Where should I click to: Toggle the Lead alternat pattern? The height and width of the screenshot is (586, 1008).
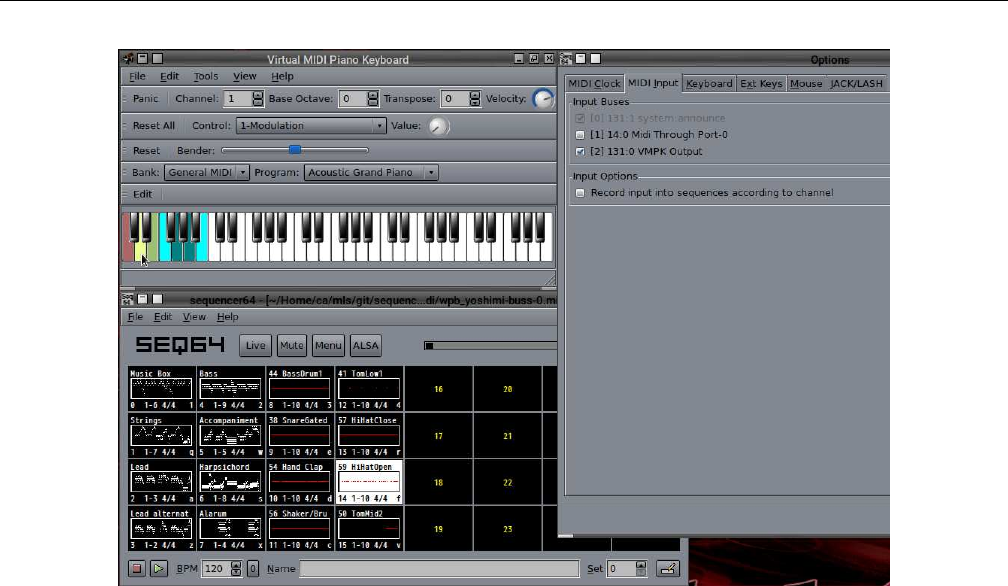[161, 529]
